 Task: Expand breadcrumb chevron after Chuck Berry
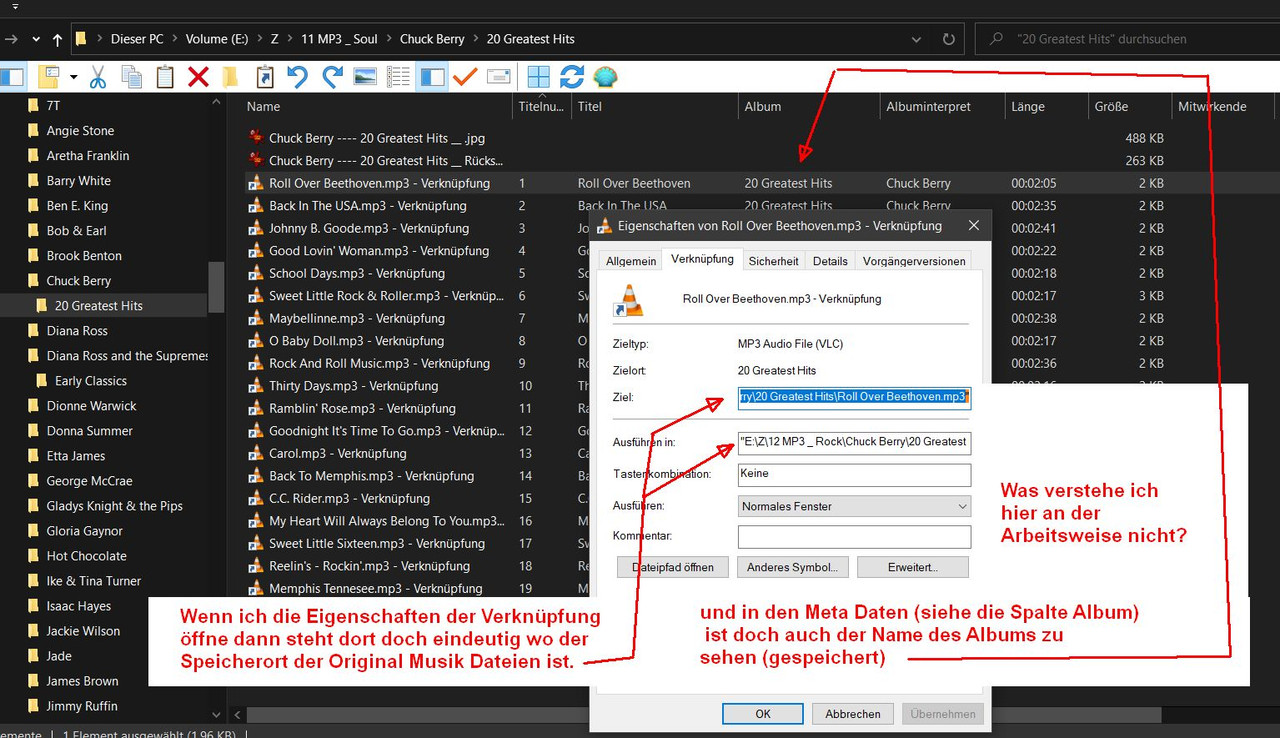(475, 39)
